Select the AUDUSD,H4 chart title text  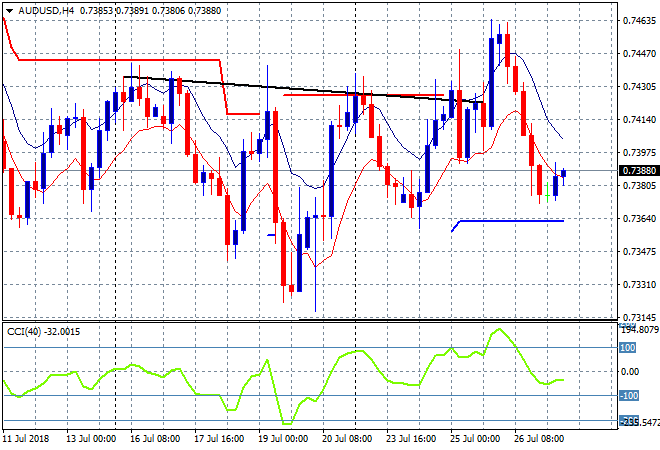[46, 11]
